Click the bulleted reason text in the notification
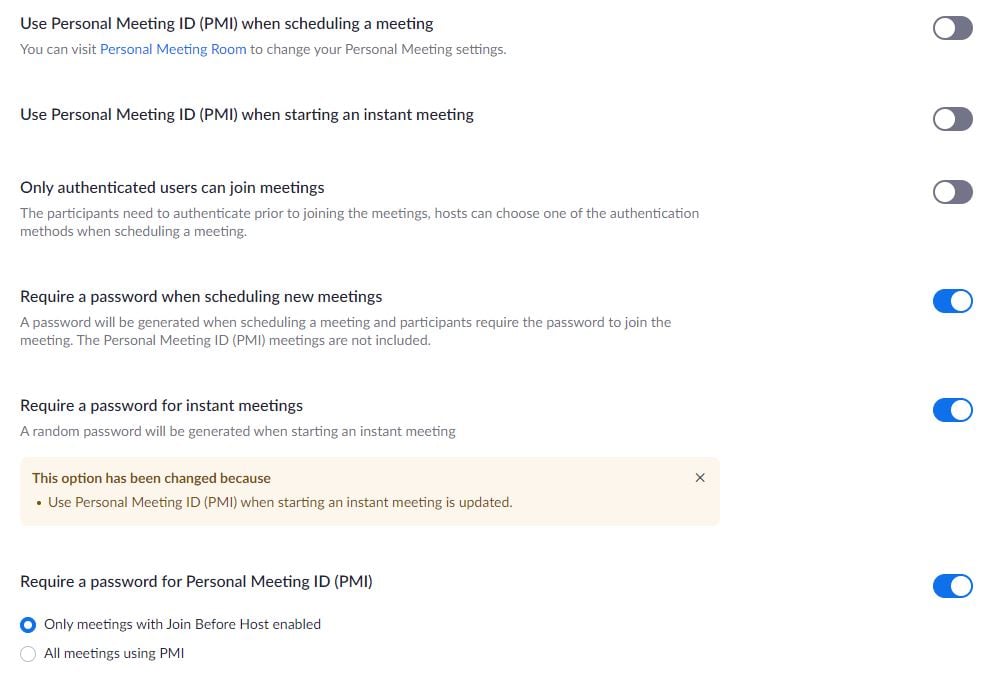 pos(279,502)
